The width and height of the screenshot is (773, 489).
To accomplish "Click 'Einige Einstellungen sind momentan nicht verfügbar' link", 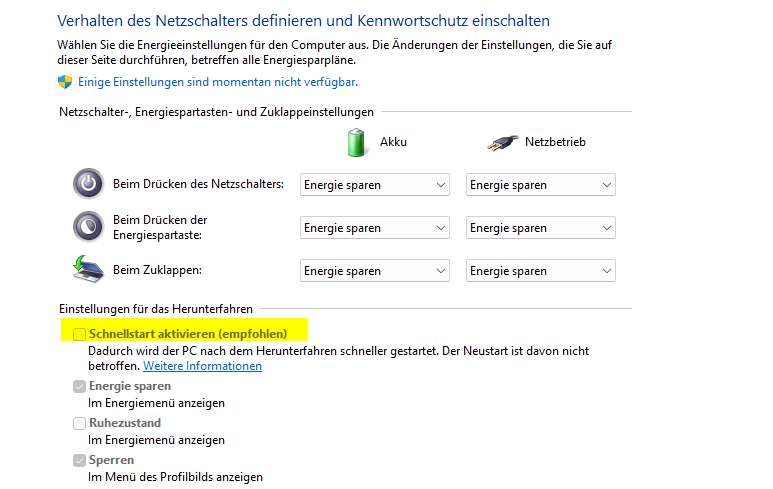I will [x=217, y=82].
